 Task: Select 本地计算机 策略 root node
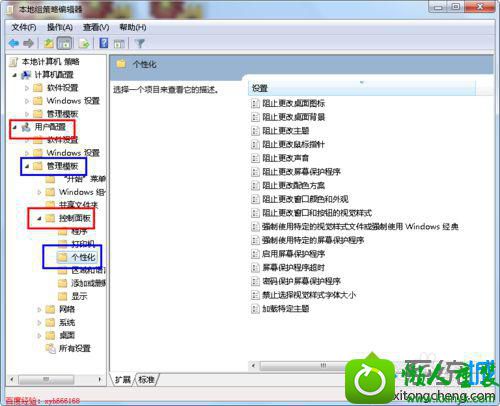(x=50, y=62)
